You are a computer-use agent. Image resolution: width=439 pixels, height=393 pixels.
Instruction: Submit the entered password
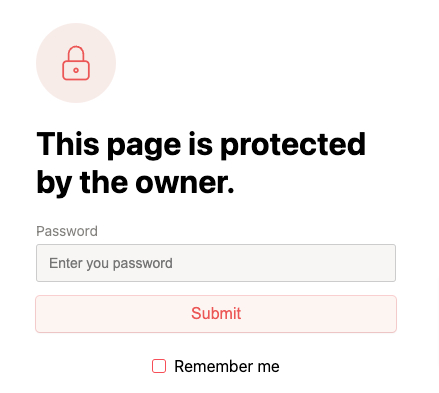click(x=216, y=314)
